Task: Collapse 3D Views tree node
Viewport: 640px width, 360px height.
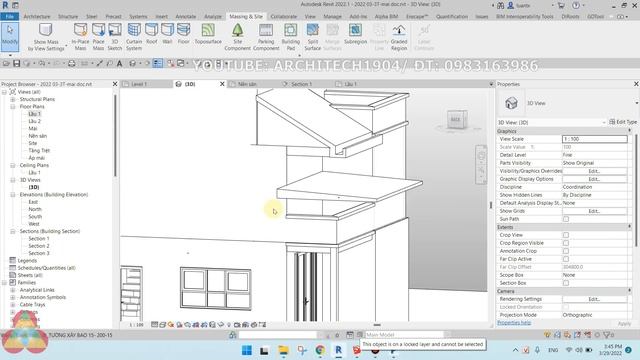Action: pos(13,180)
